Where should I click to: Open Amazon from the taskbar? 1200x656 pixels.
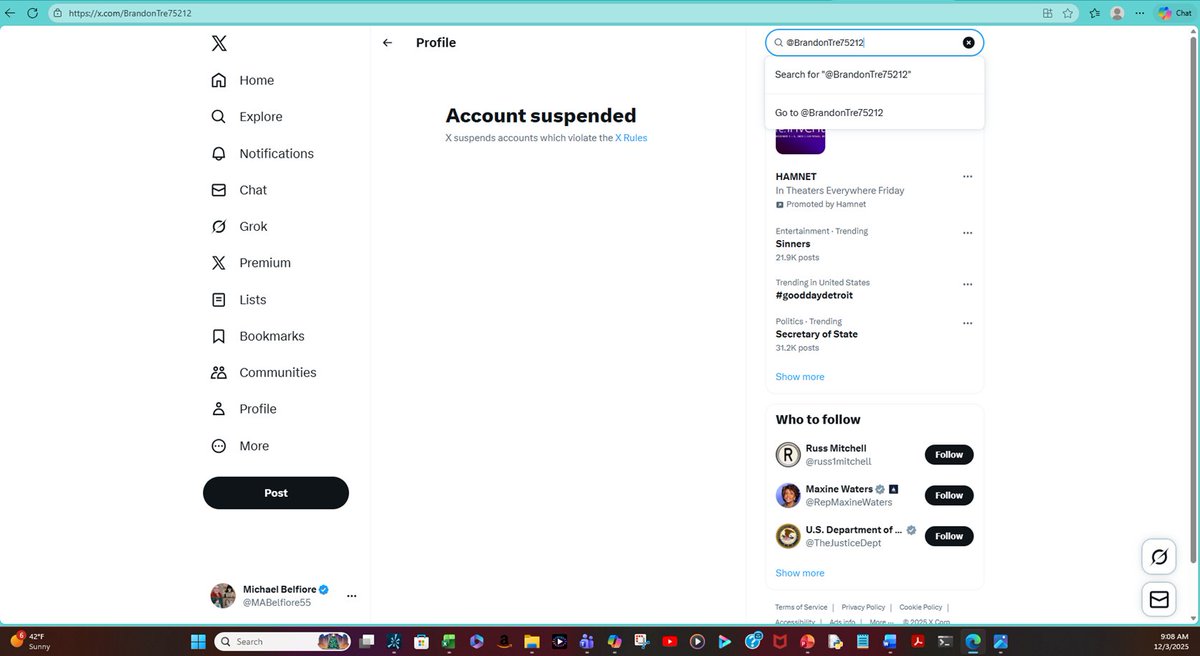(503, 641)
